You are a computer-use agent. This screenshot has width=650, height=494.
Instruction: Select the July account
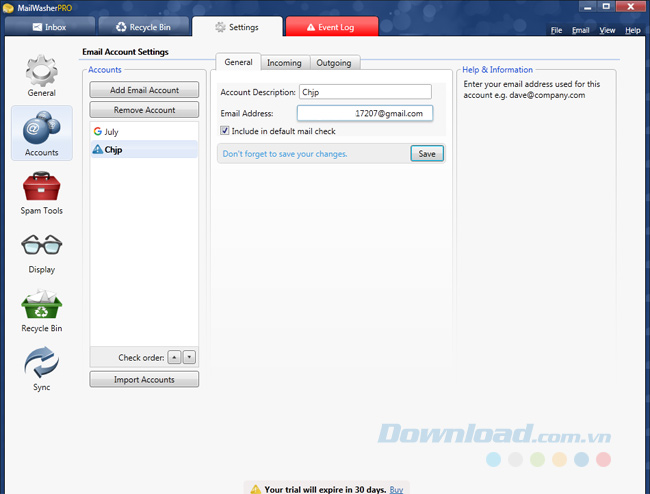point(144,131)
